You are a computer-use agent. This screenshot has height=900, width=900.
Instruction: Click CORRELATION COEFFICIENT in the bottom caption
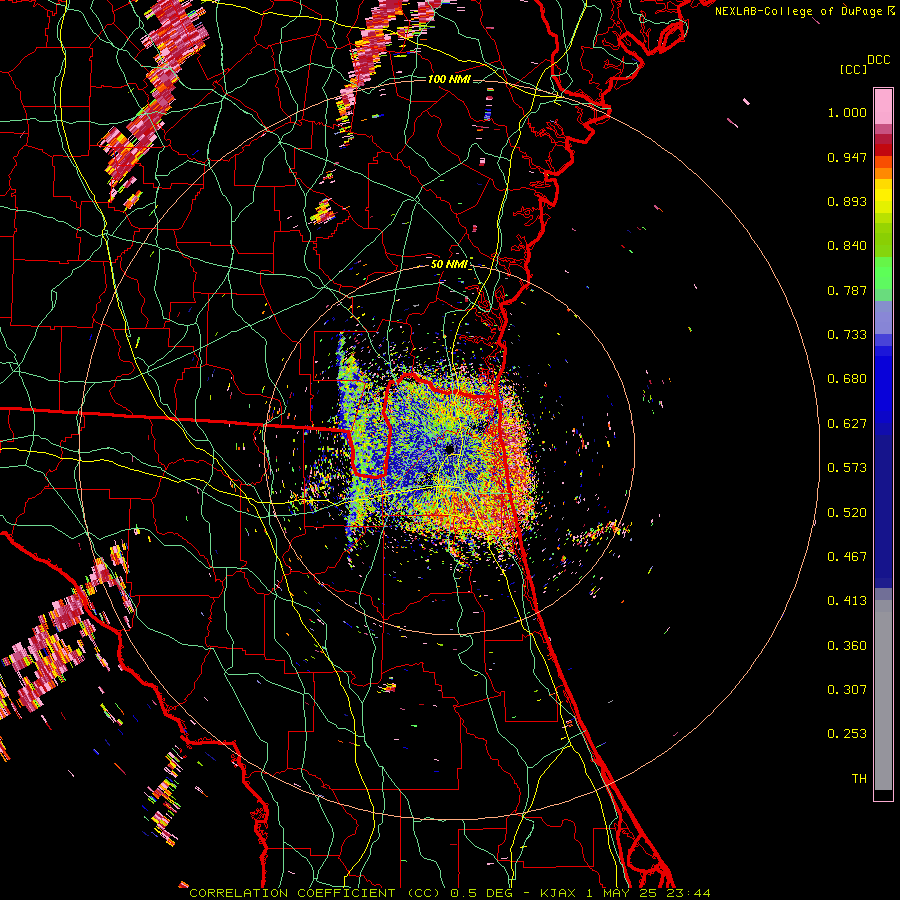(292, 893)
